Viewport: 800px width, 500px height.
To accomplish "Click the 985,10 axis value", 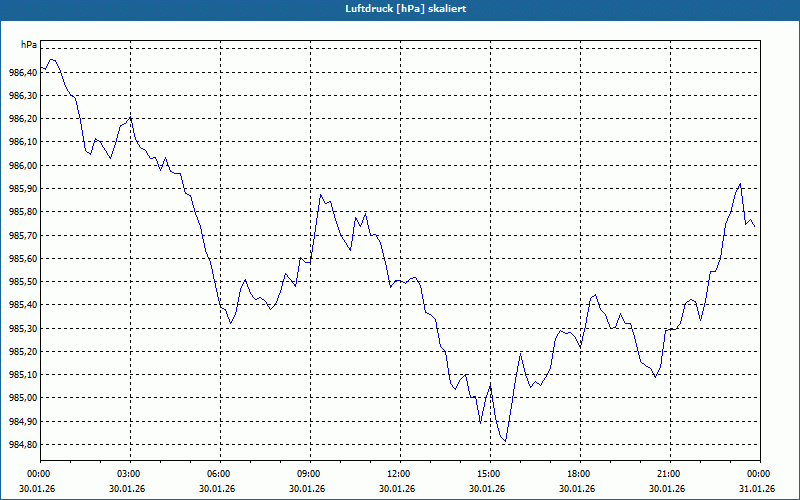I will [23, 375].
